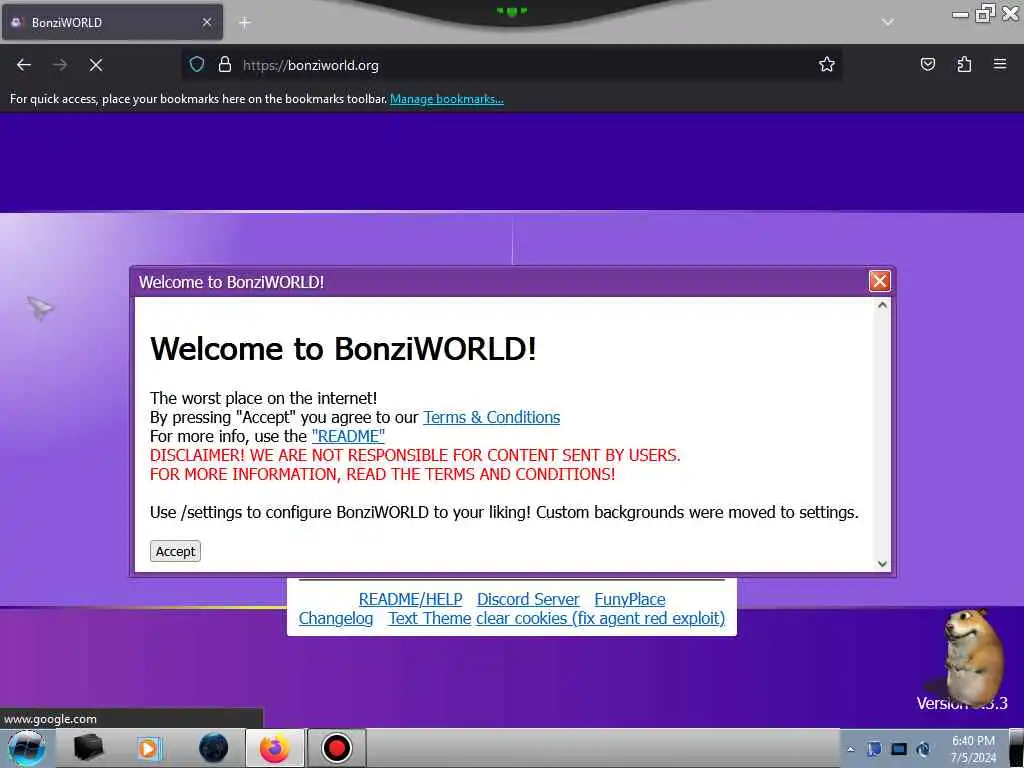This screenshot has height=768, width=1024.
Task: Open the README/HELP link
Action: (x=410, y=599)
